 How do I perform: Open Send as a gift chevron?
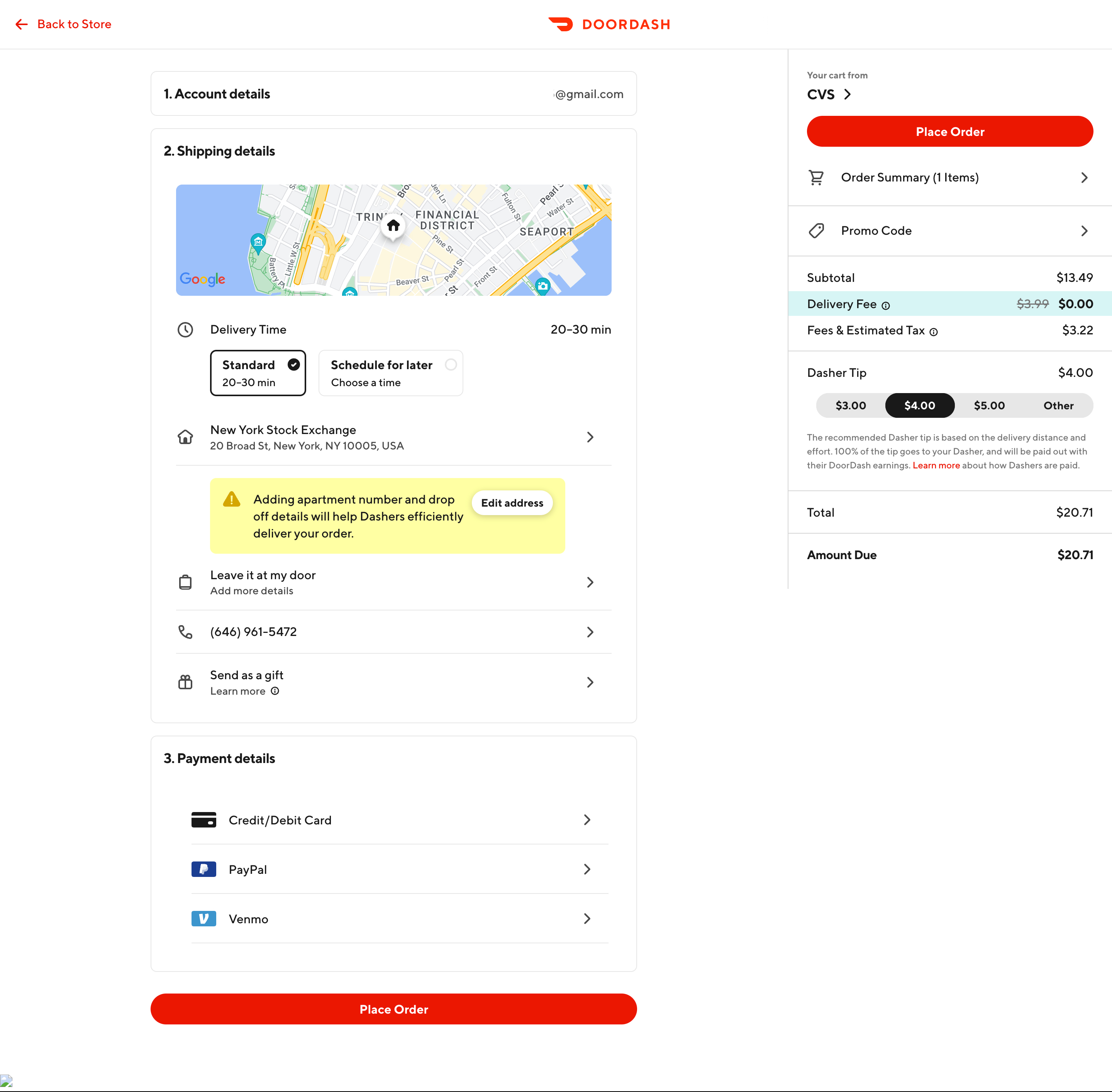tap(590, 682)
